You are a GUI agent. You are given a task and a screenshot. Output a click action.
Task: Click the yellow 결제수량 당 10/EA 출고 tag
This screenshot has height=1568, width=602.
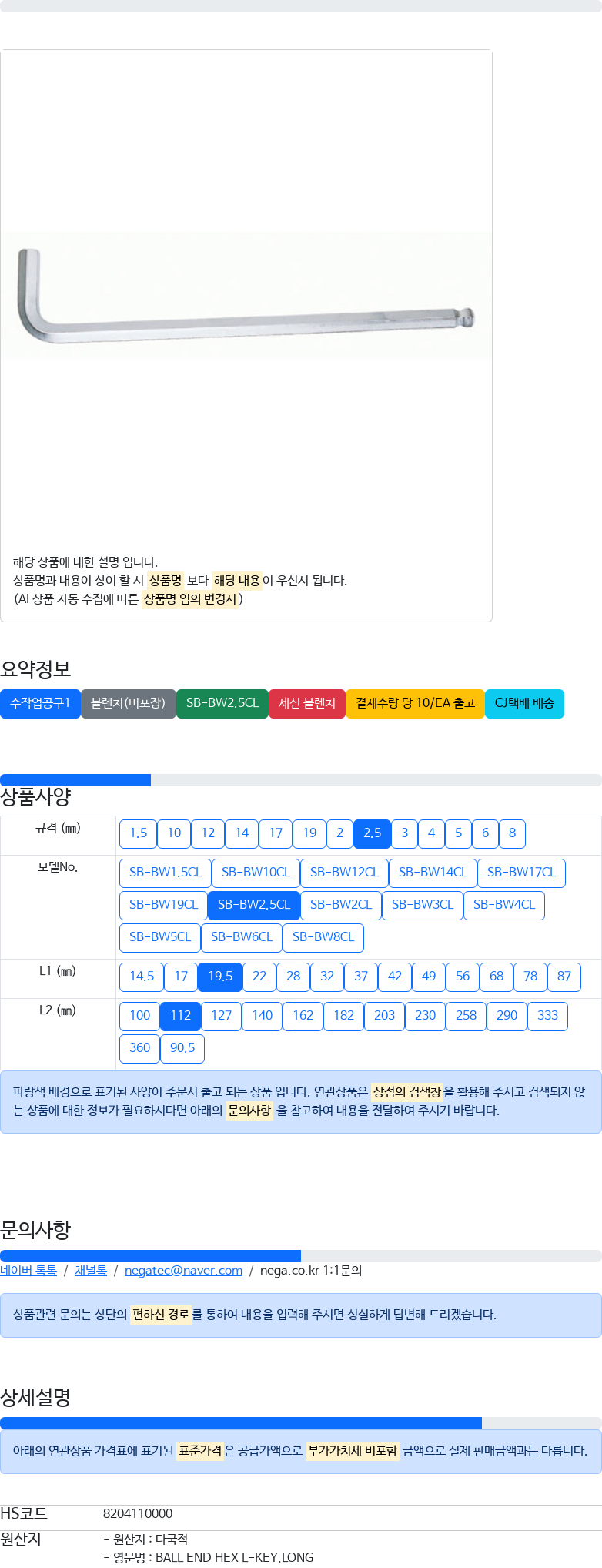(x=415, y=703)
